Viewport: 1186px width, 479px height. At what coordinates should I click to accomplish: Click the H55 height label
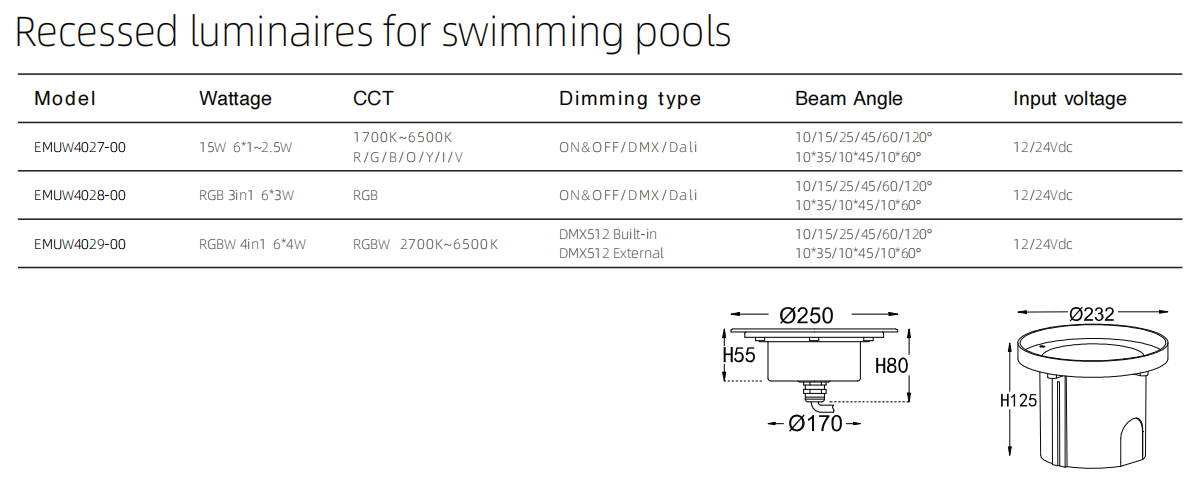[739, 355]
